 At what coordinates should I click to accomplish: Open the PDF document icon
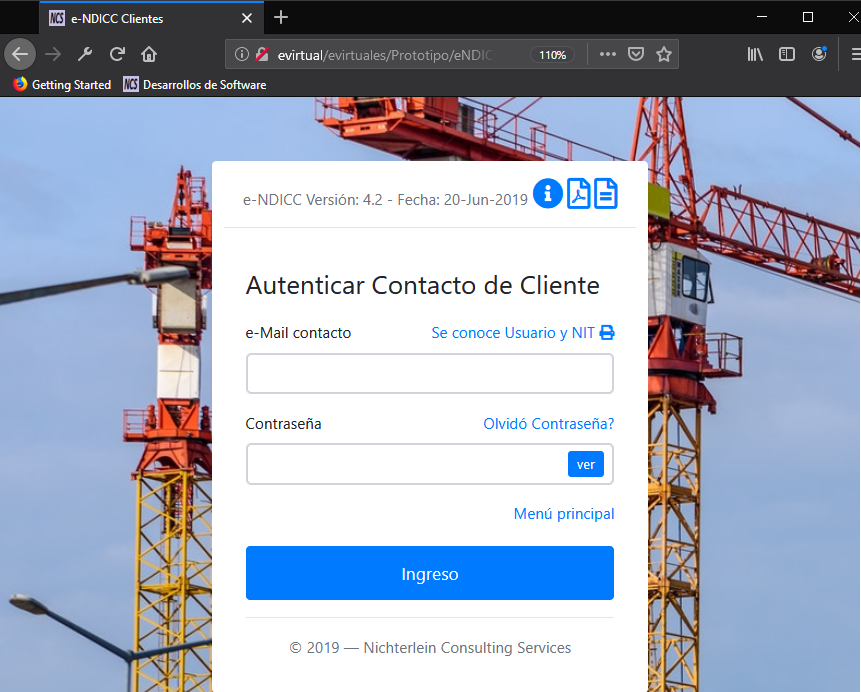pos(578,193)
